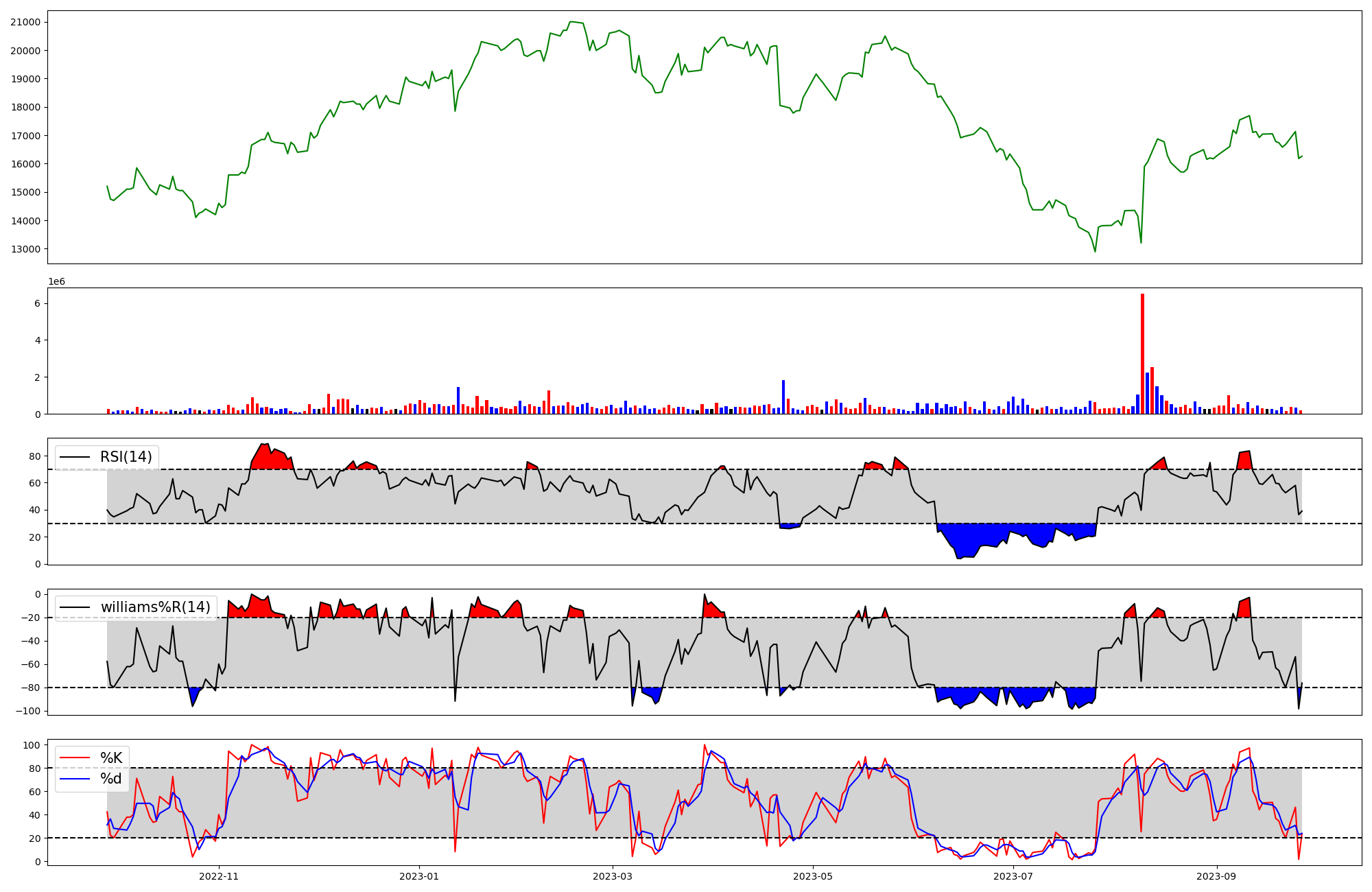This screenshot has height=892, width=1372.
Task: Click the 2023-03 date axis label
Action: pos(613,876)
